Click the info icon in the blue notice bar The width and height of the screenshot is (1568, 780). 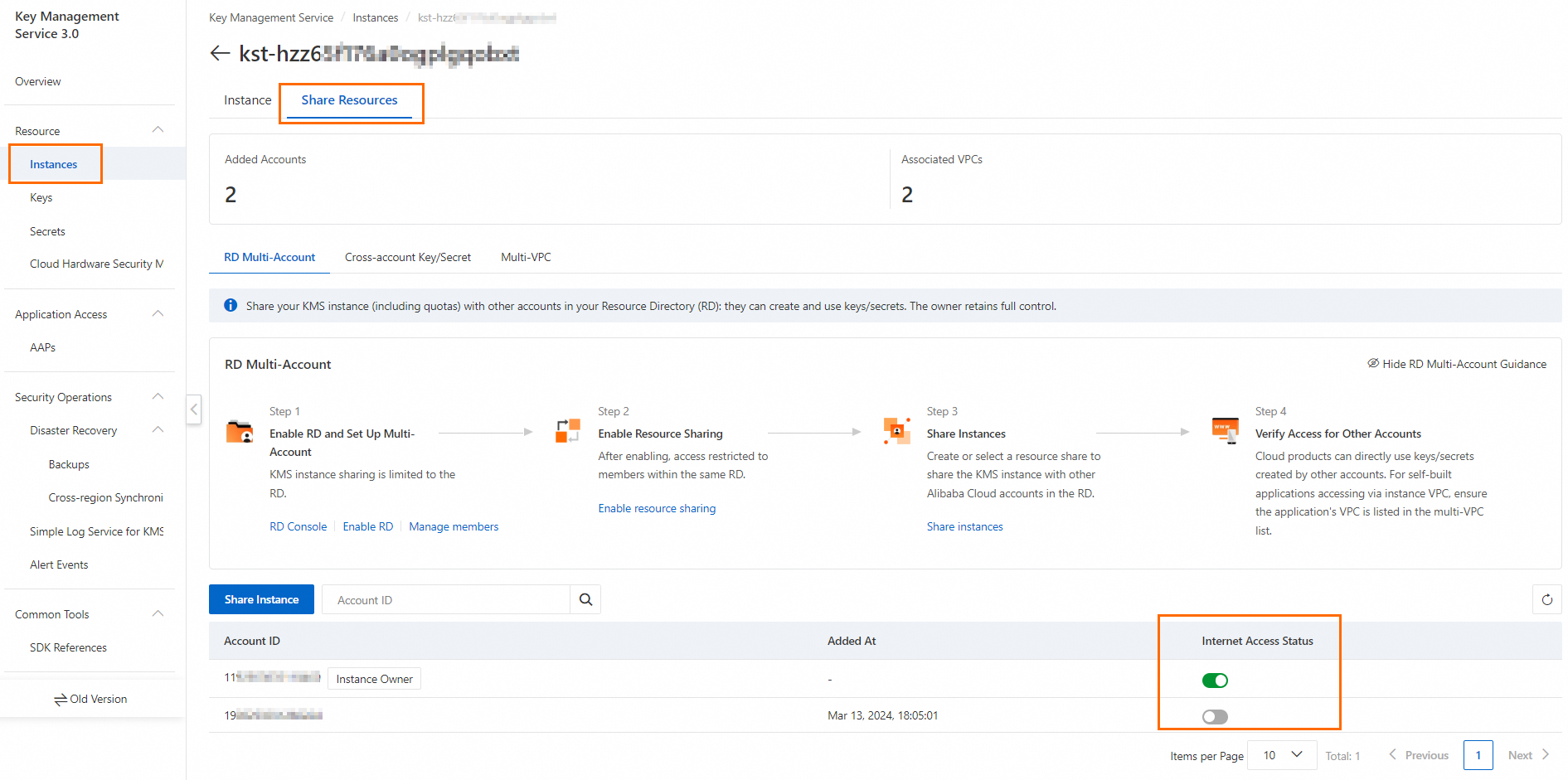(x=231, y=306)
